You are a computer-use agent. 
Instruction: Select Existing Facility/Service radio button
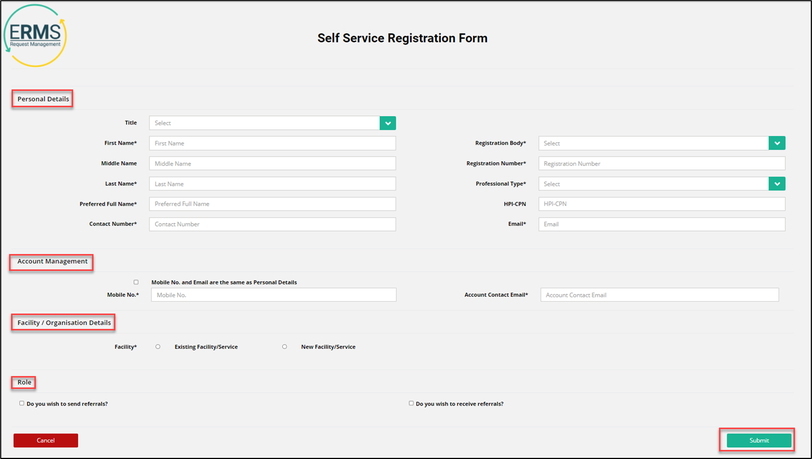[158, 347]
